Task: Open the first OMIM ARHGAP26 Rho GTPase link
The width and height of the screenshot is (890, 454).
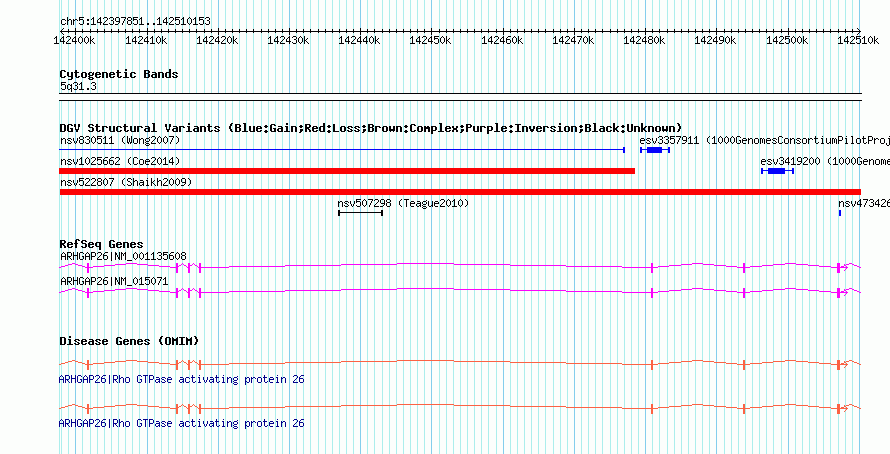Action: 182,380
